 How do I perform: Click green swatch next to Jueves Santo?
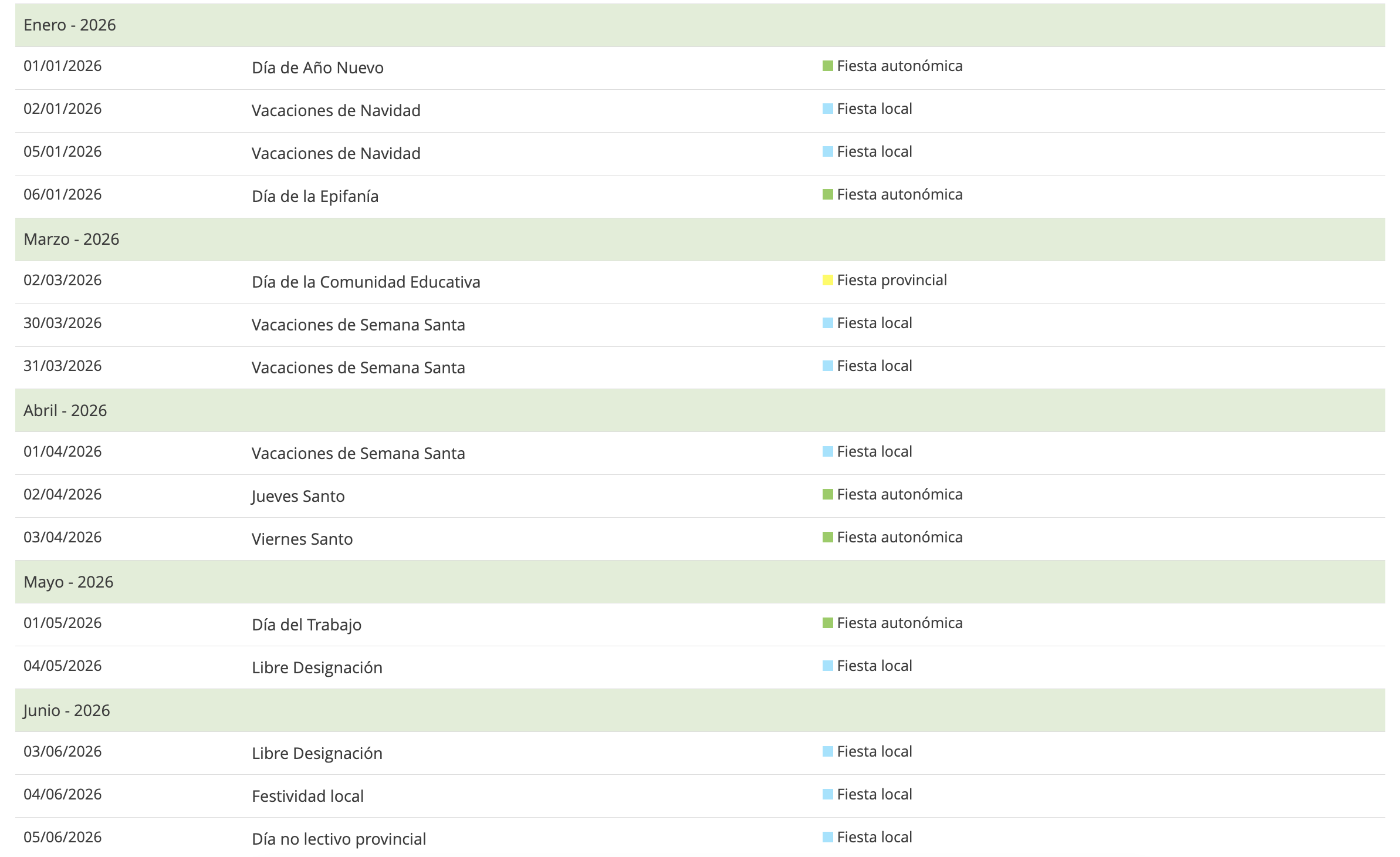click(827, 495)
